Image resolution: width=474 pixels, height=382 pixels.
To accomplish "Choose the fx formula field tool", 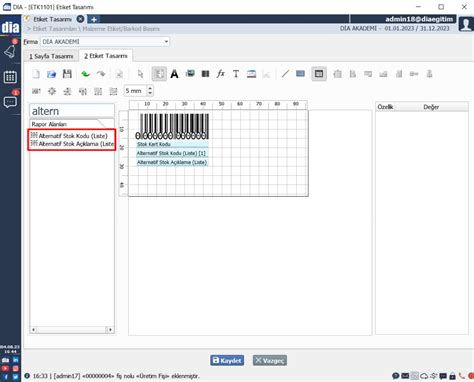I will 221,74.
